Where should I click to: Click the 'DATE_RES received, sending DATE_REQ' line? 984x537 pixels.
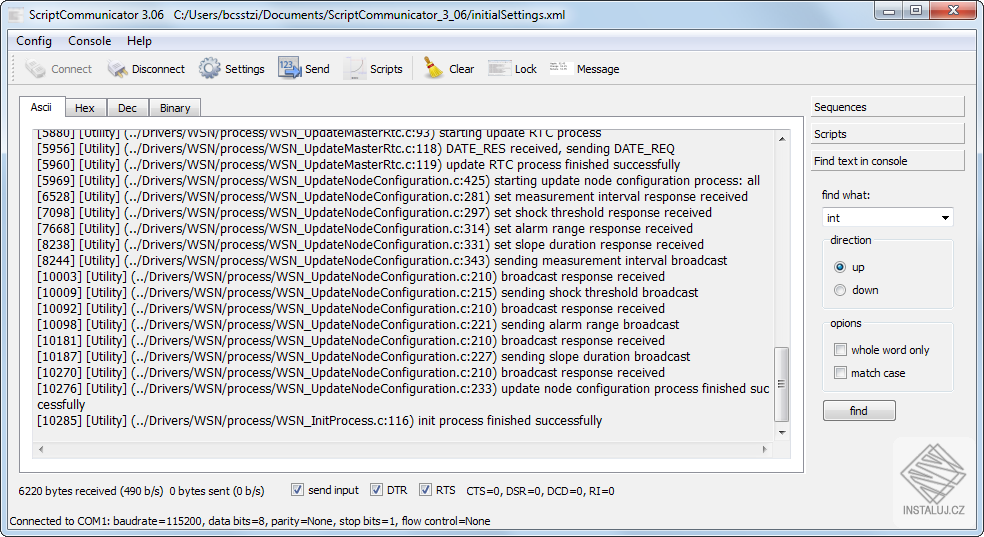coord(356,149)
